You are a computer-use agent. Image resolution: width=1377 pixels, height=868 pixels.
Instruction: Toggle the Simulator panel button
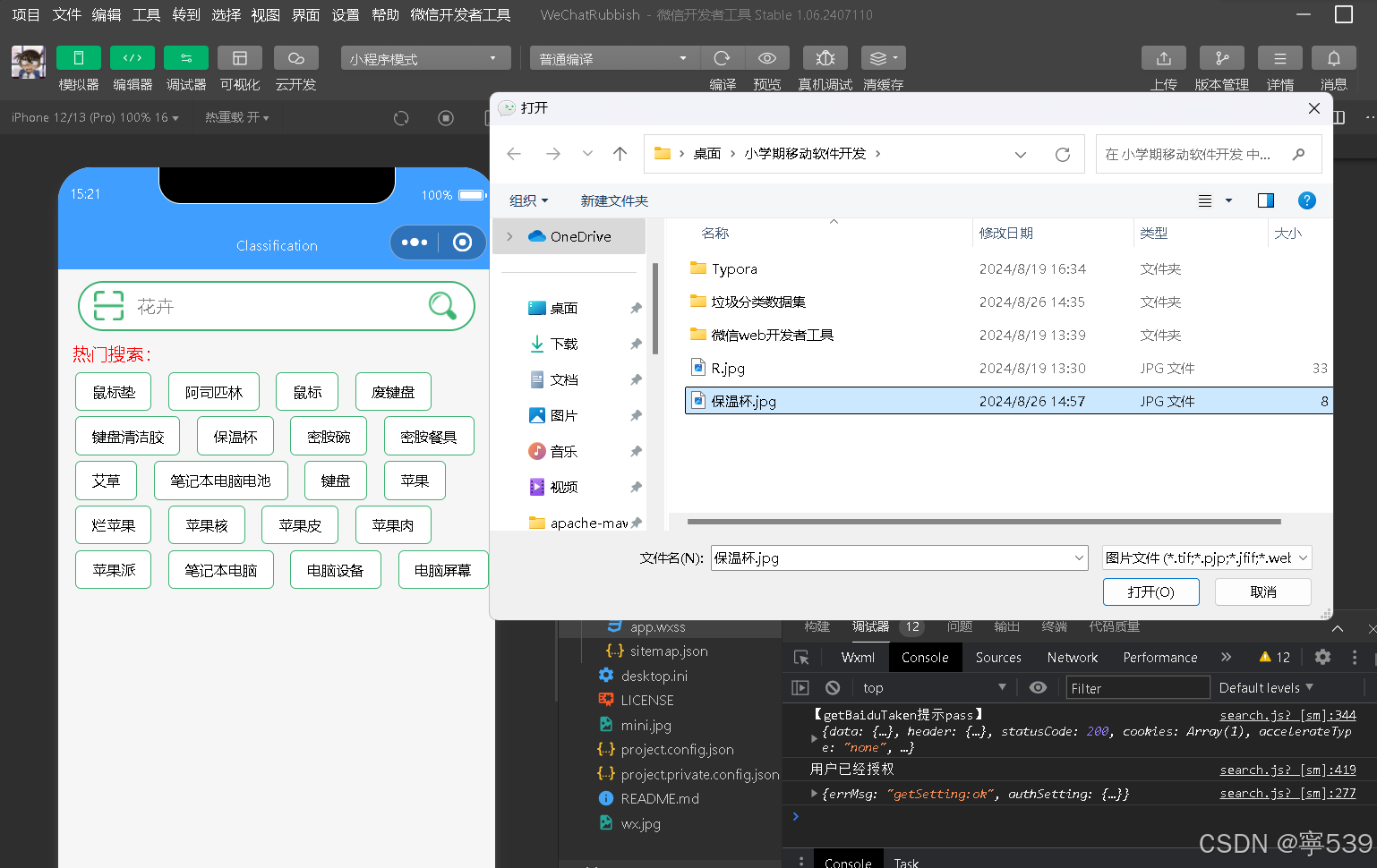(x=79, y=58)
